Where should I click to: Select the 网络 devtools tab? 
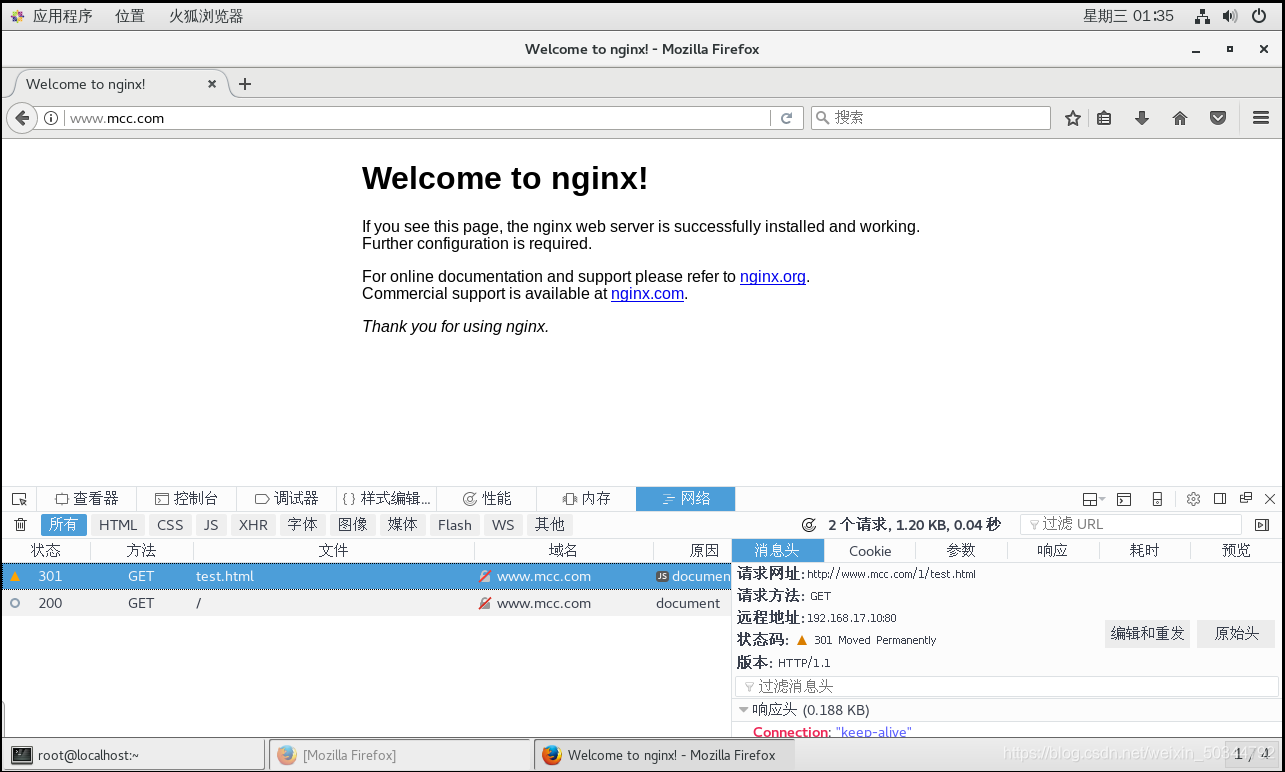pos(686,498)
